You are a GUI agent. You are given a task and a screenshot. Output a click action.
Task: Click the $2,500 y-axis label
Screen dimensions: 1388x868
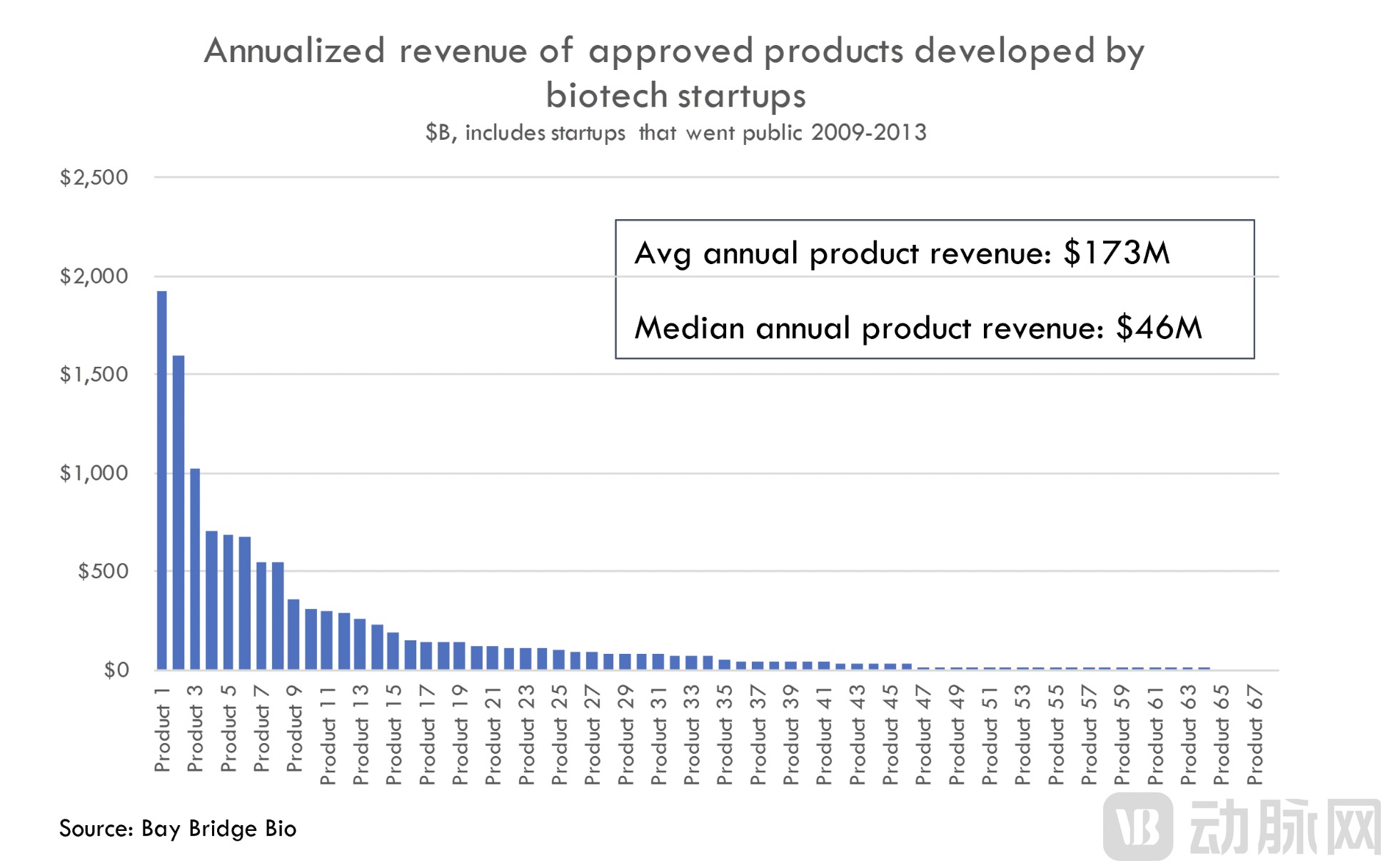[94, 177]
